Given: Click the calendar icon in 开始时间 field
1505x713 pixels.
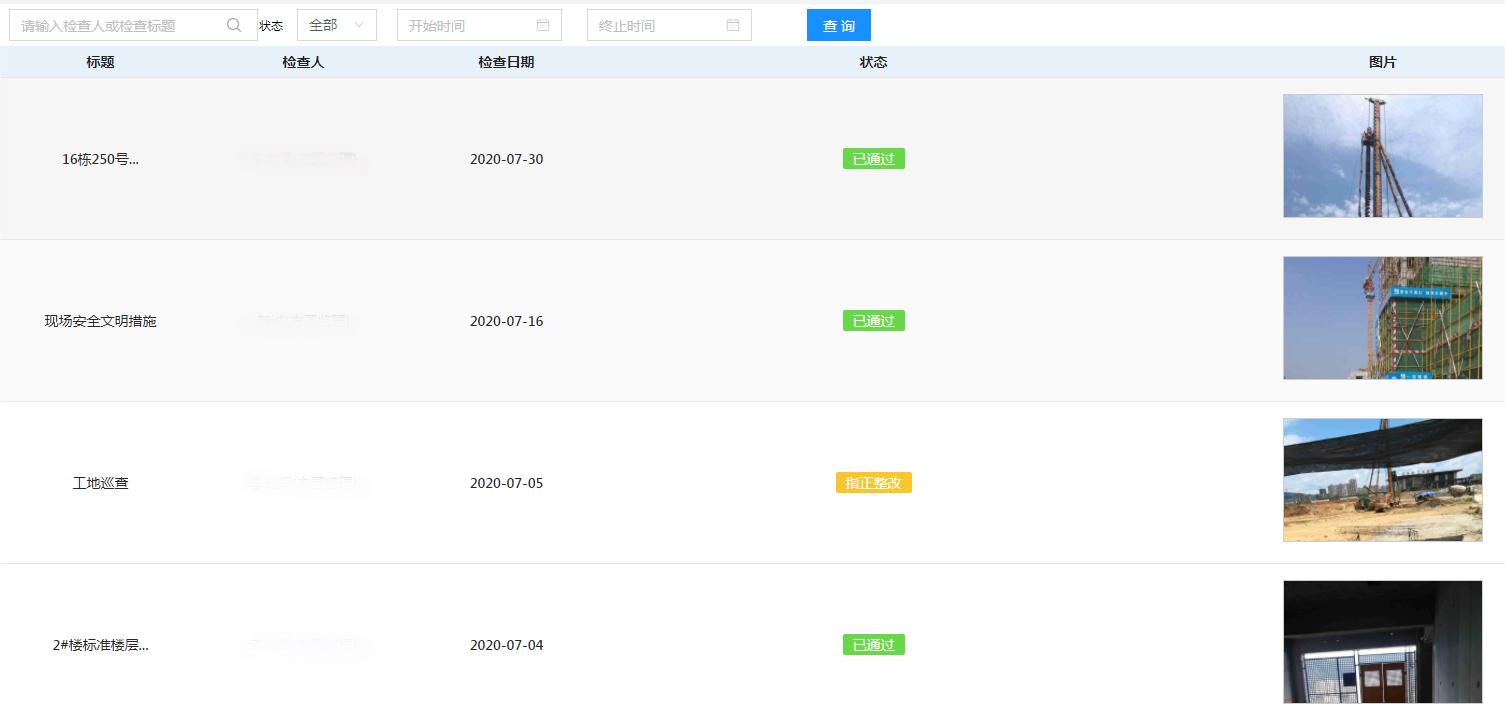Looking at the screenshot, I should pyautogui.click(x=543, y=25).
